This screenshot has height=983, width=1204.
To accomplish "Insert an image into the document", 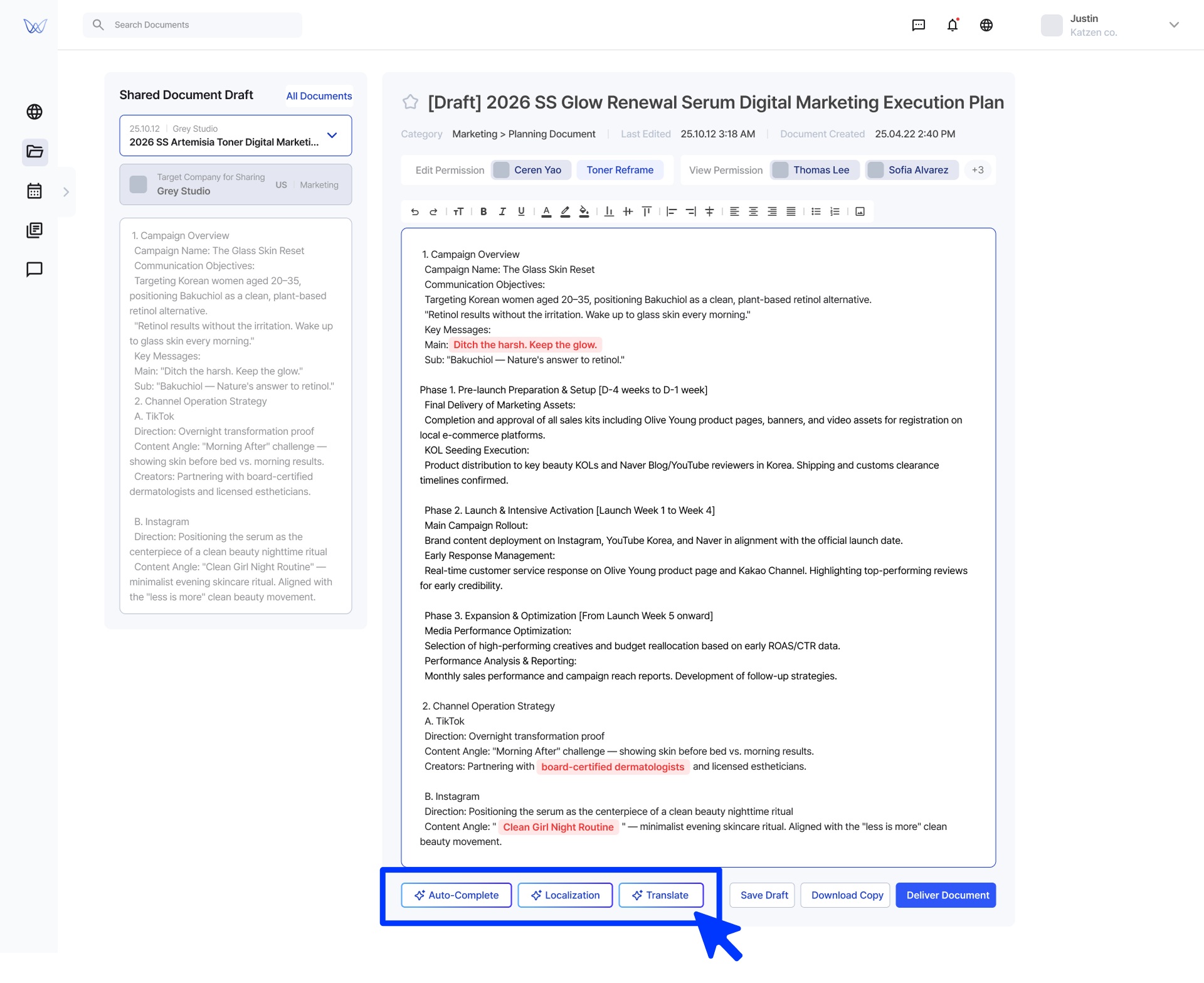I will 860,212.
